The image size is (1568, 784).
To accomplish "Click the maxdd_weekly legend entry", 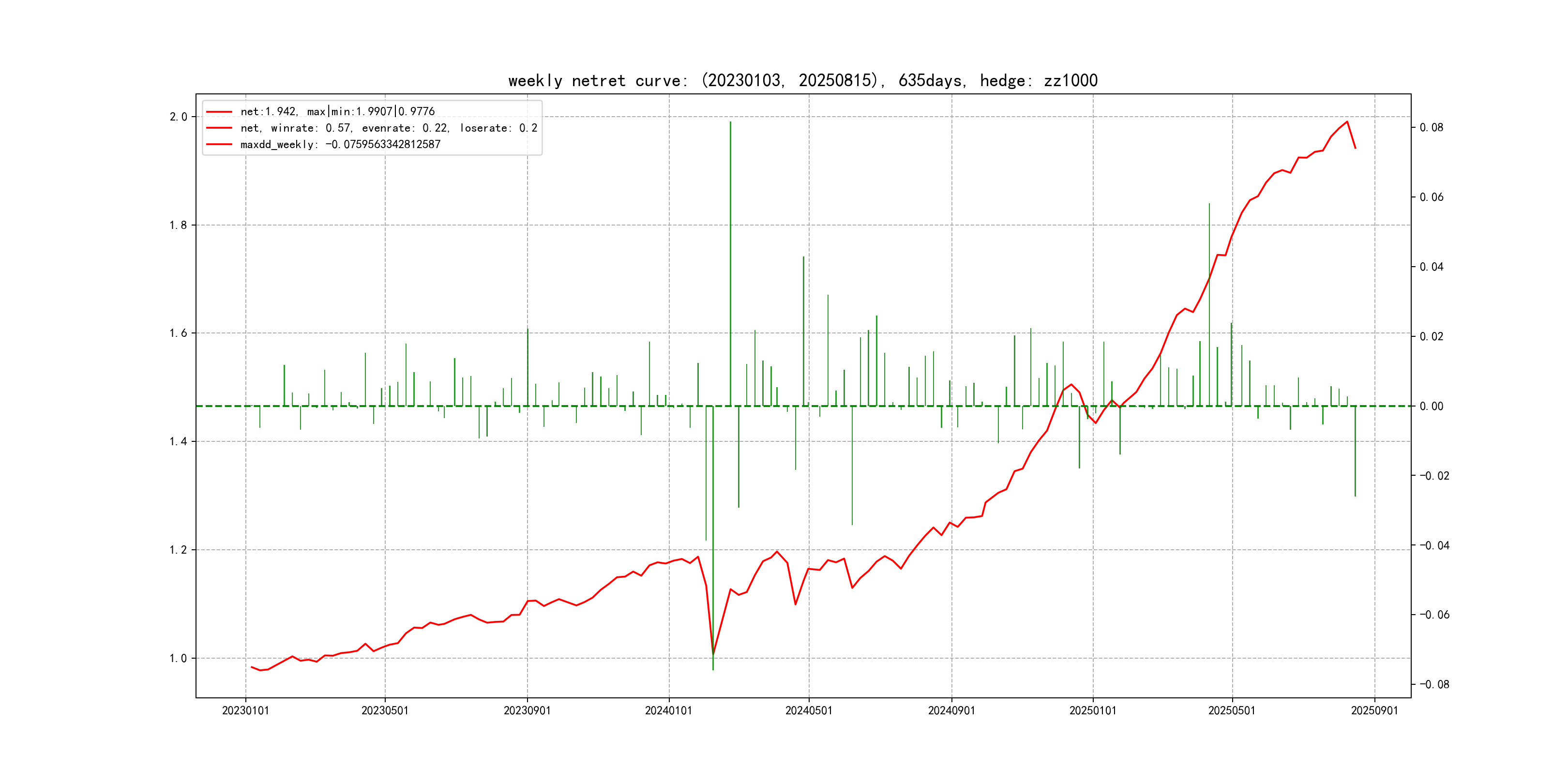I will click(x=340, y=144).
